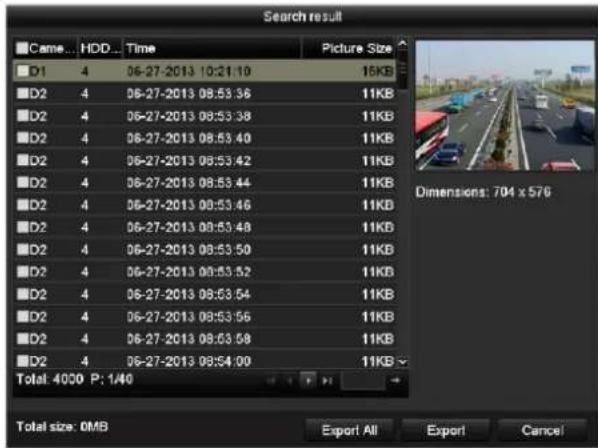Click the Total: 4000 P: 1/40 text
The image size is (598, 448).
[x=75, y=379]
